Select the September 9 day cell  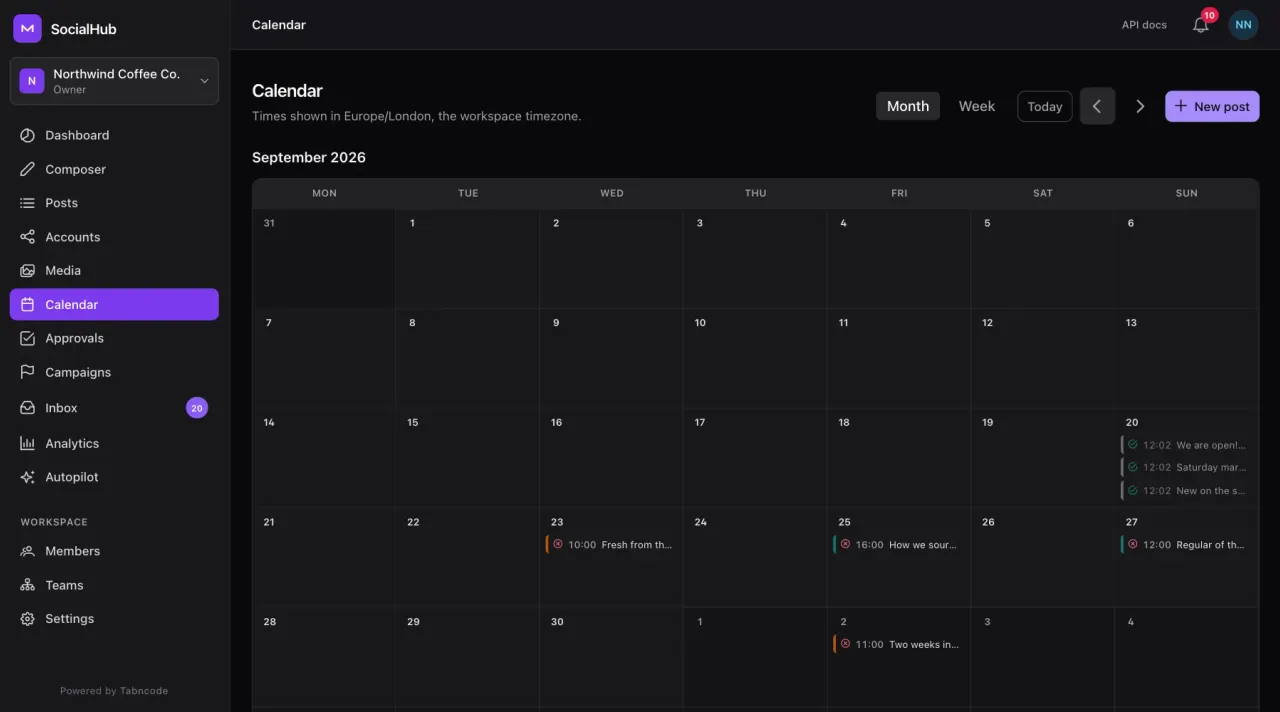[611, 358]
